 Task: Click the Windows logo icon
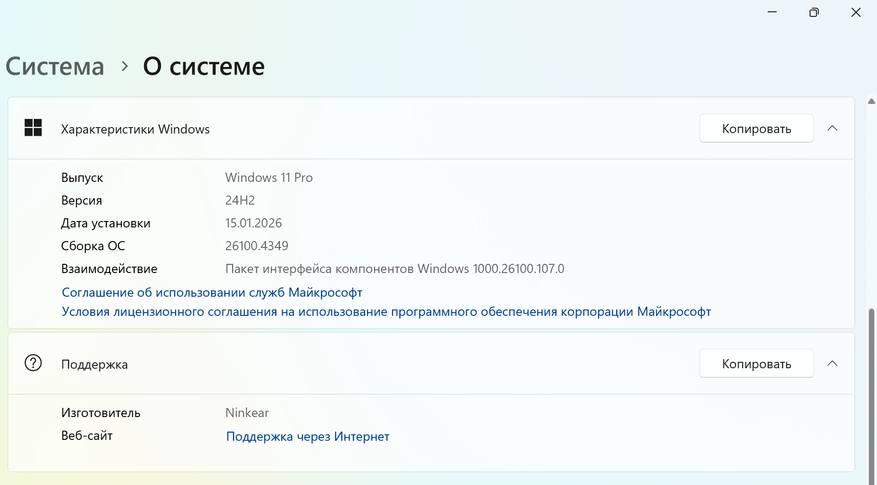click(x=33, y=128)
